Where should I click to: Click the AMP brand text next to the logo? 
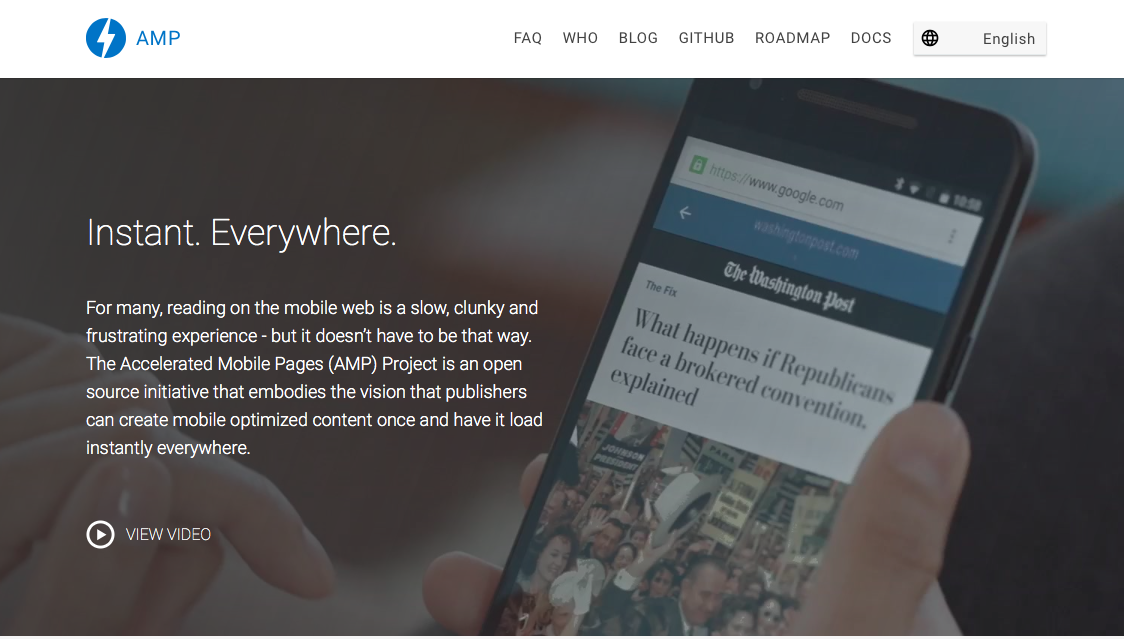coord(158,38)
